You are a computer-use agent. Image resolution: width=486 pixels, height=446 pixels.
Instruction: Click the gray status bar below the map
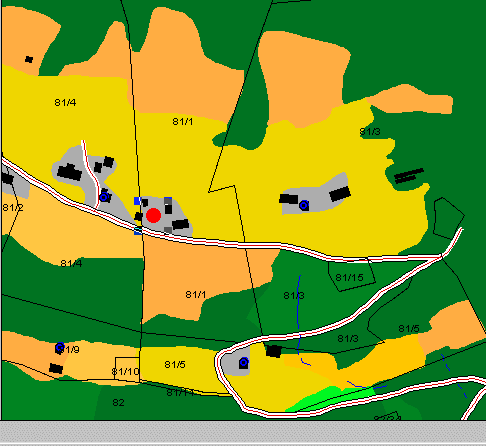click(243, 433)
